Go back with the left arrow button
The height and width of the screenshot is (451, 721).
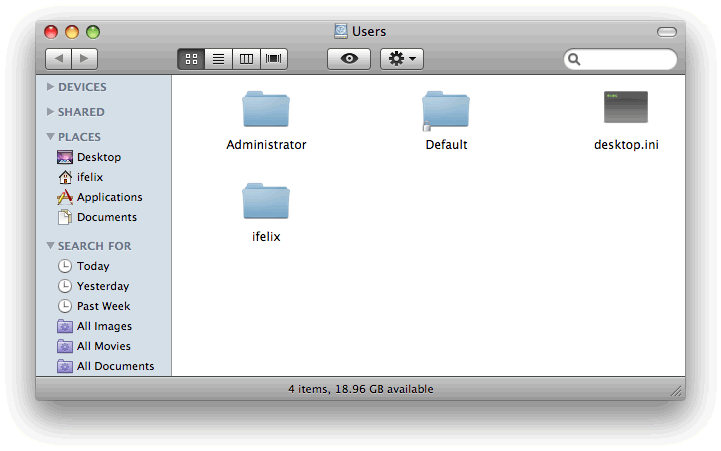tap(58, 59)
